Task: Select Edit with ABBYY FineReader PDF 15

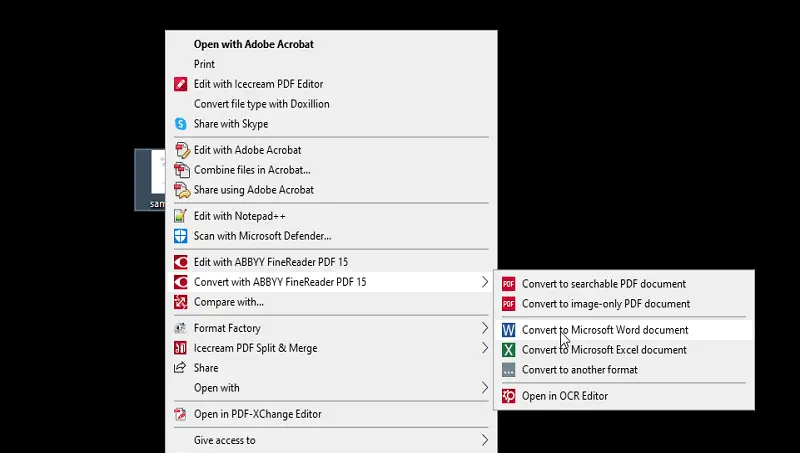Action: coord(332,262)
